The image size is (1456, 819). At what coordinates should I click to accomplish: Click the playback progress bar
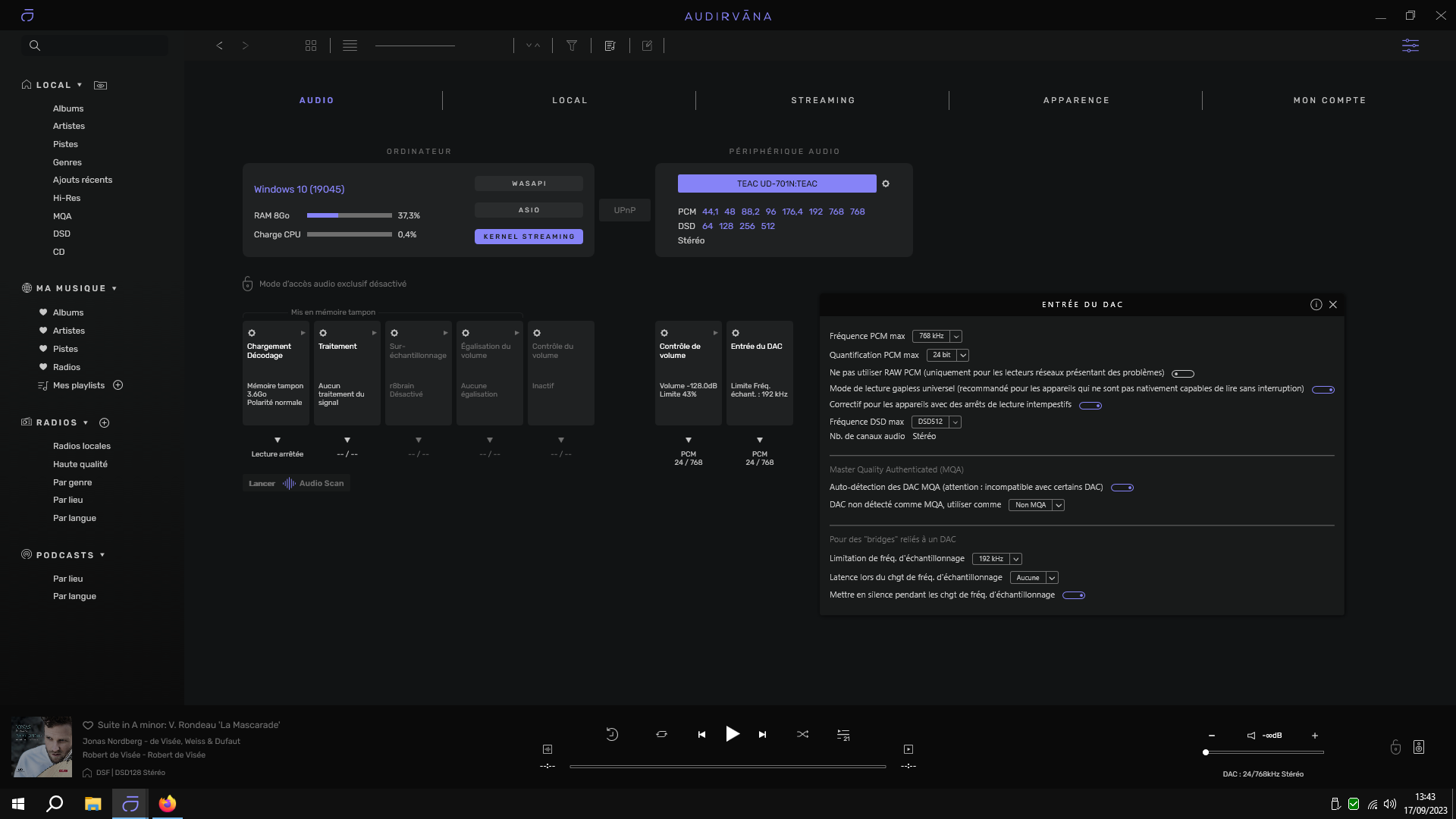(728, 767)
